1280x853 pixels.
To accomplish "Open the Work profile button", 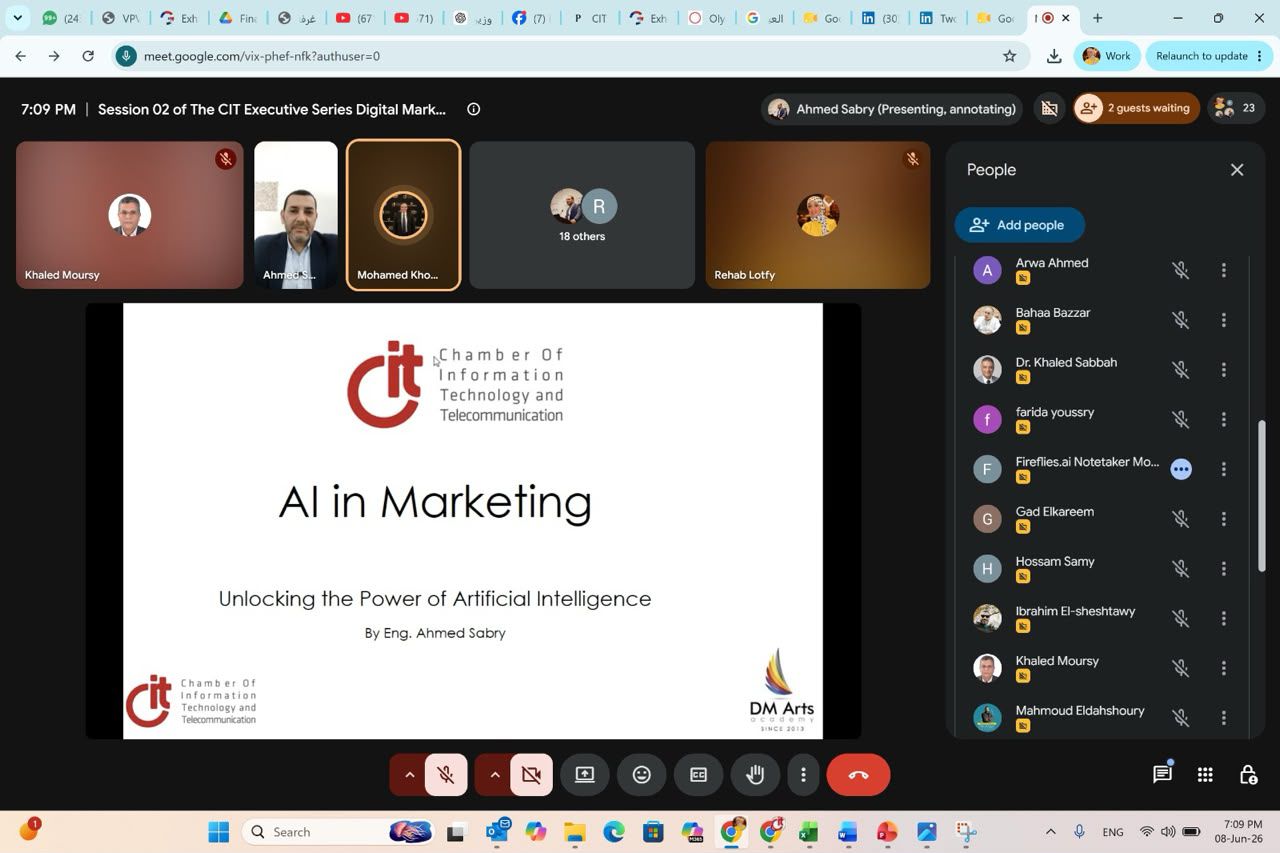I will click(1107, 56).
